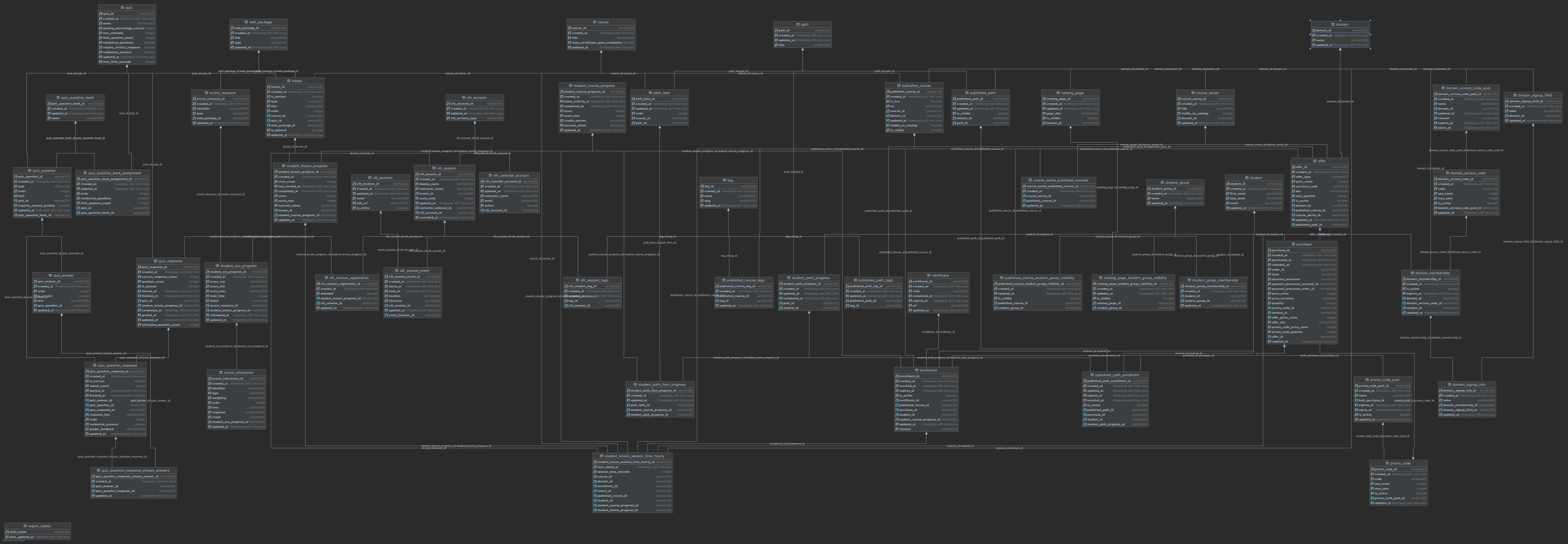The width and height of the screenshot is (1568, 544).
Task: Select the vilt_session_registration table header
Action: point(347,278)
